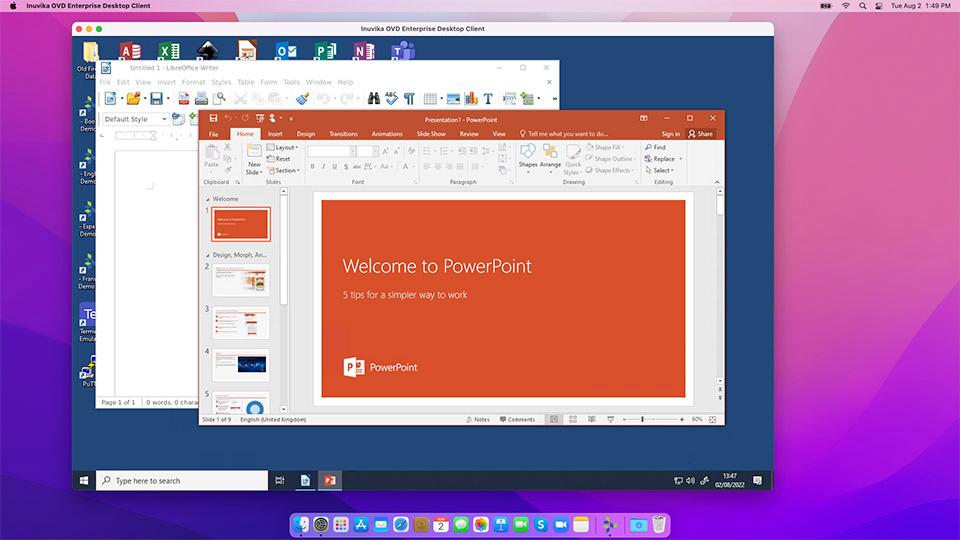Select slide 2 thumbnail
Viewport: 960px width, 540px height.
click(241, 280)
